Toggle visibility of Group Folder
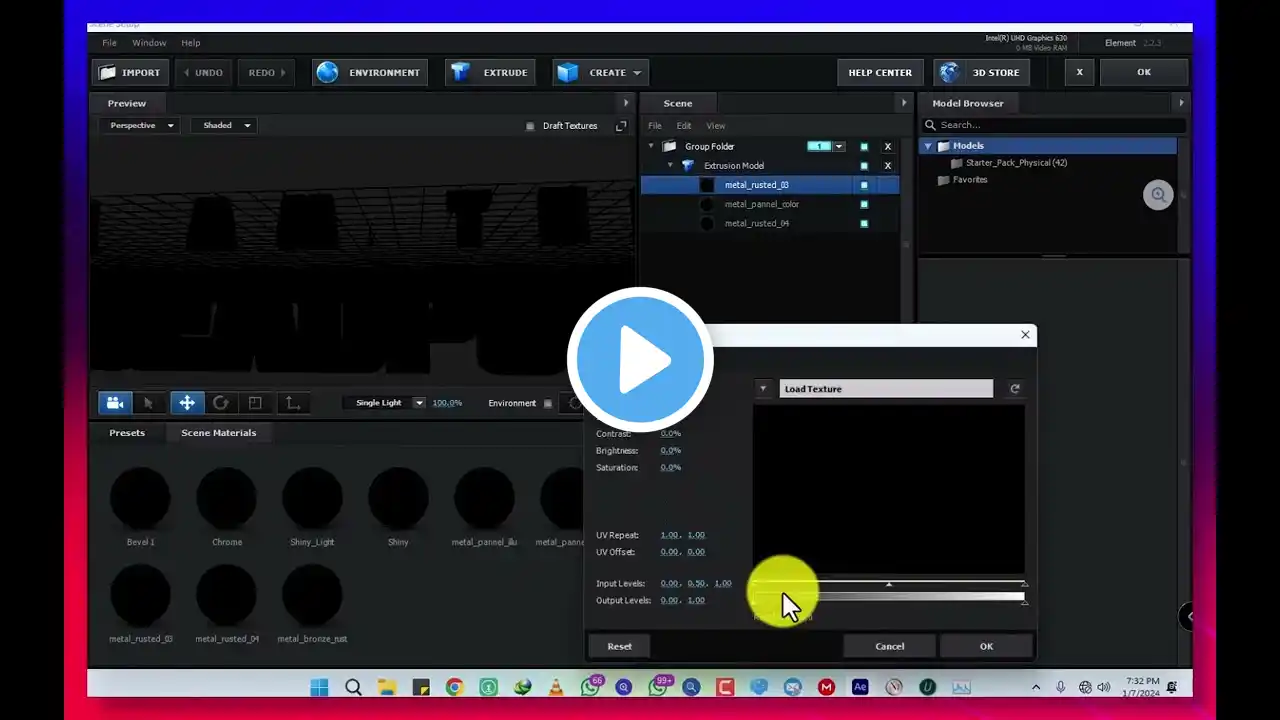1280x720 pixels. [x=864, y=146]
